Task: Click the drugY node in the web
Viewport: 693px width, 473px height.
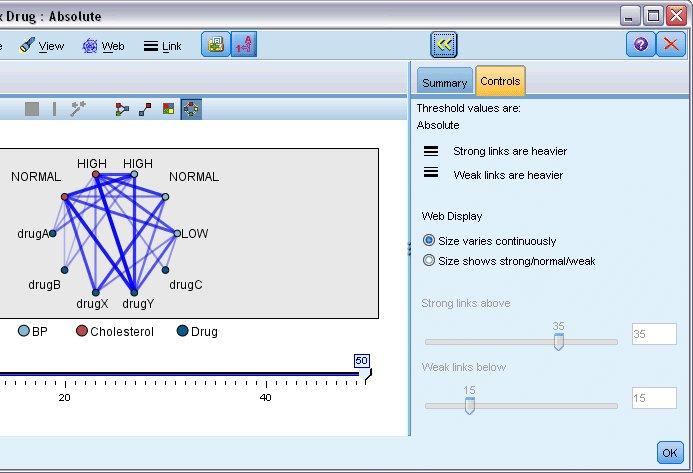Action: click(x=134, y=292)
